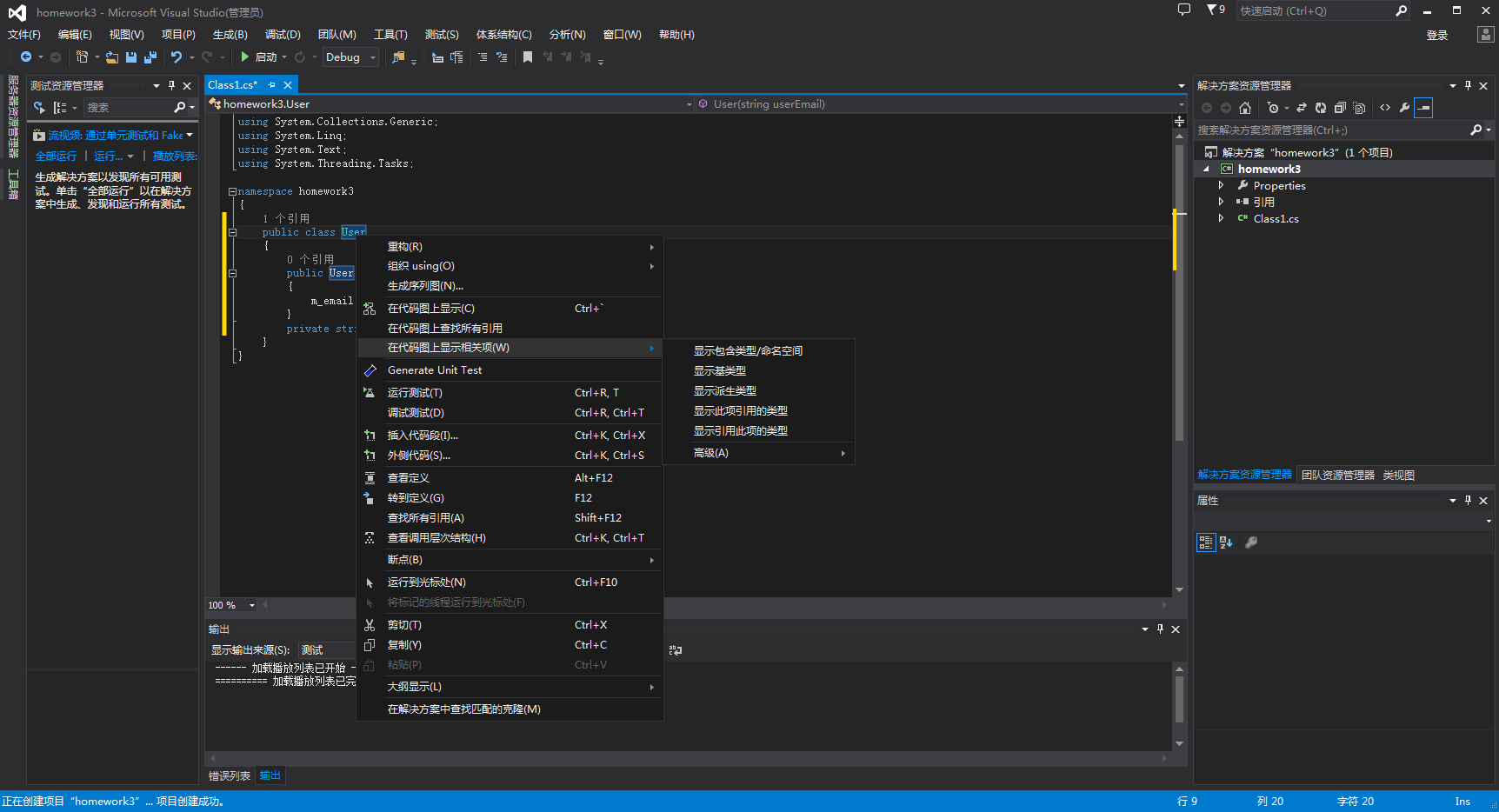Switch to the 错误列表 tab
Viewport: 1499px width, 812px height.
pyautogui.click(x=230, y=776)
